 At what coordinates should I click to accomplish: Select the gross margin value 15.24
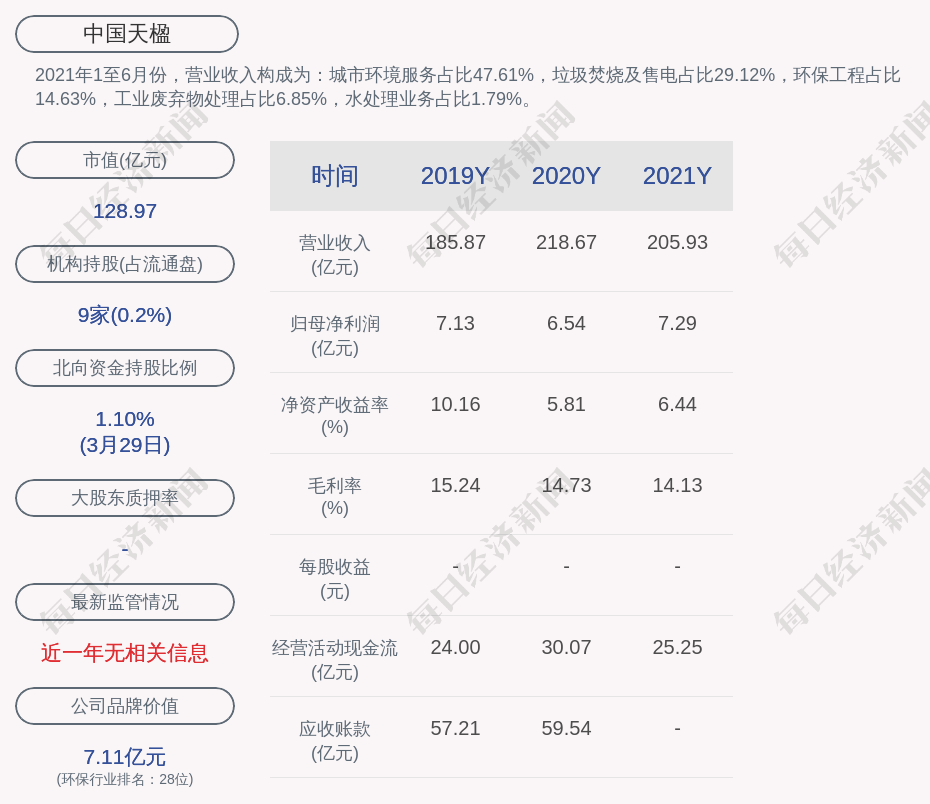[455, 485]
